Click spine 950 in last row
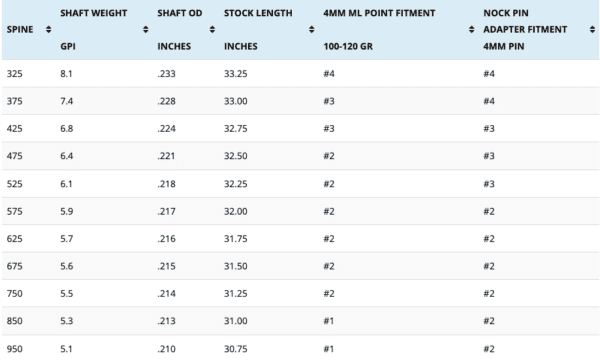Viewport: 600px width, 362px height. 15,349
